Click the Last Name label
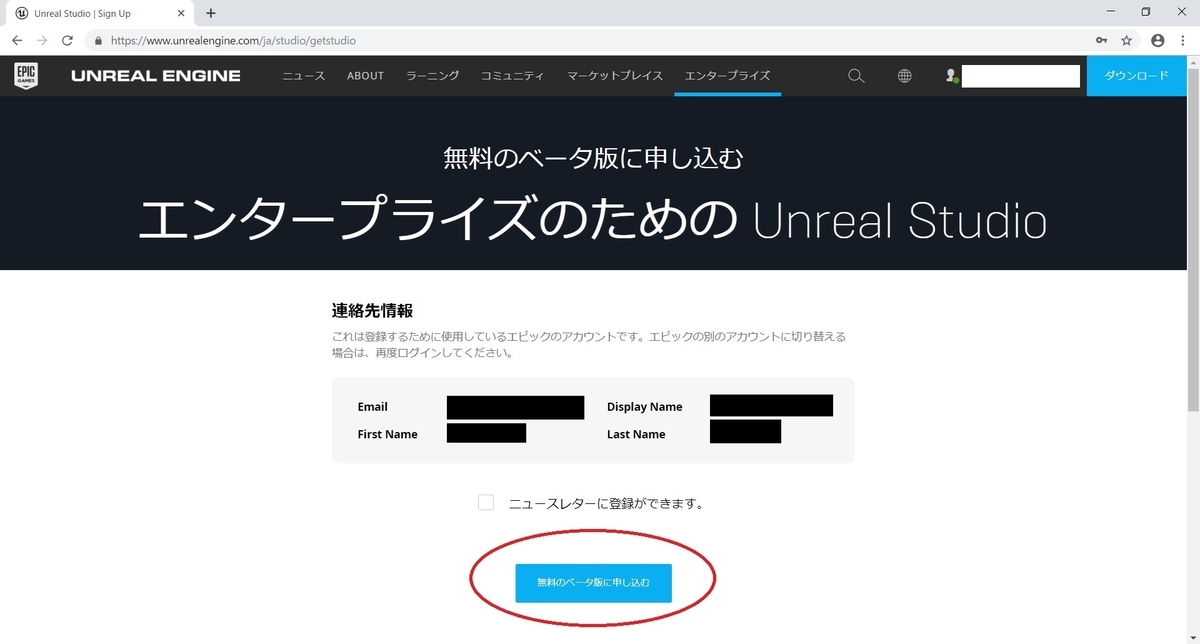 [x=636, y=434]
